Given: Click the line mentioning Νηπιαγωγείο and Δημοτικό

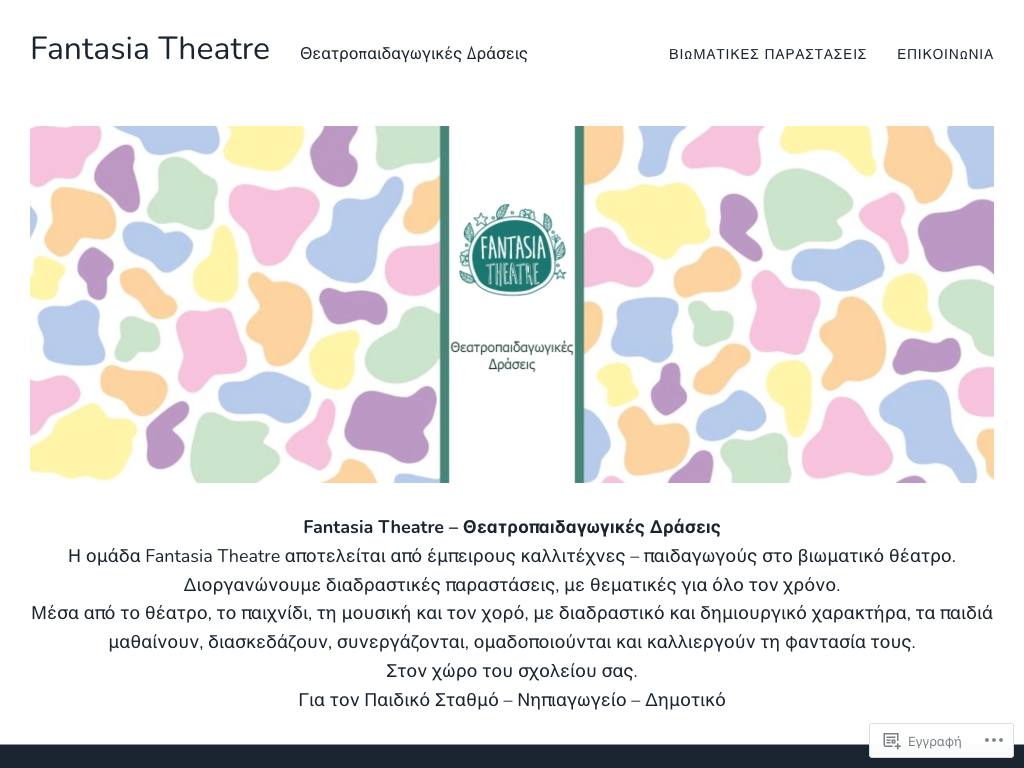Looking at the screenshot, I should pos(512,699).
